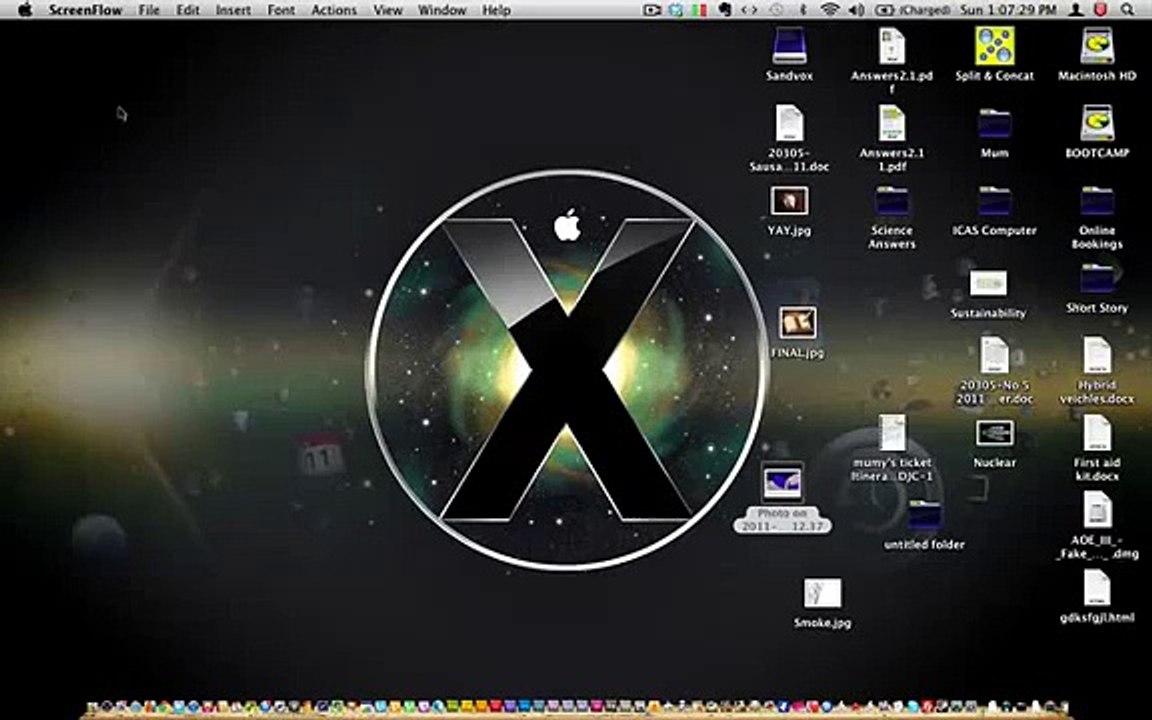Select the Hybrid veichles.docx file
Viewport: 1152px width, 720px height.
click(x=1097, y=356)
